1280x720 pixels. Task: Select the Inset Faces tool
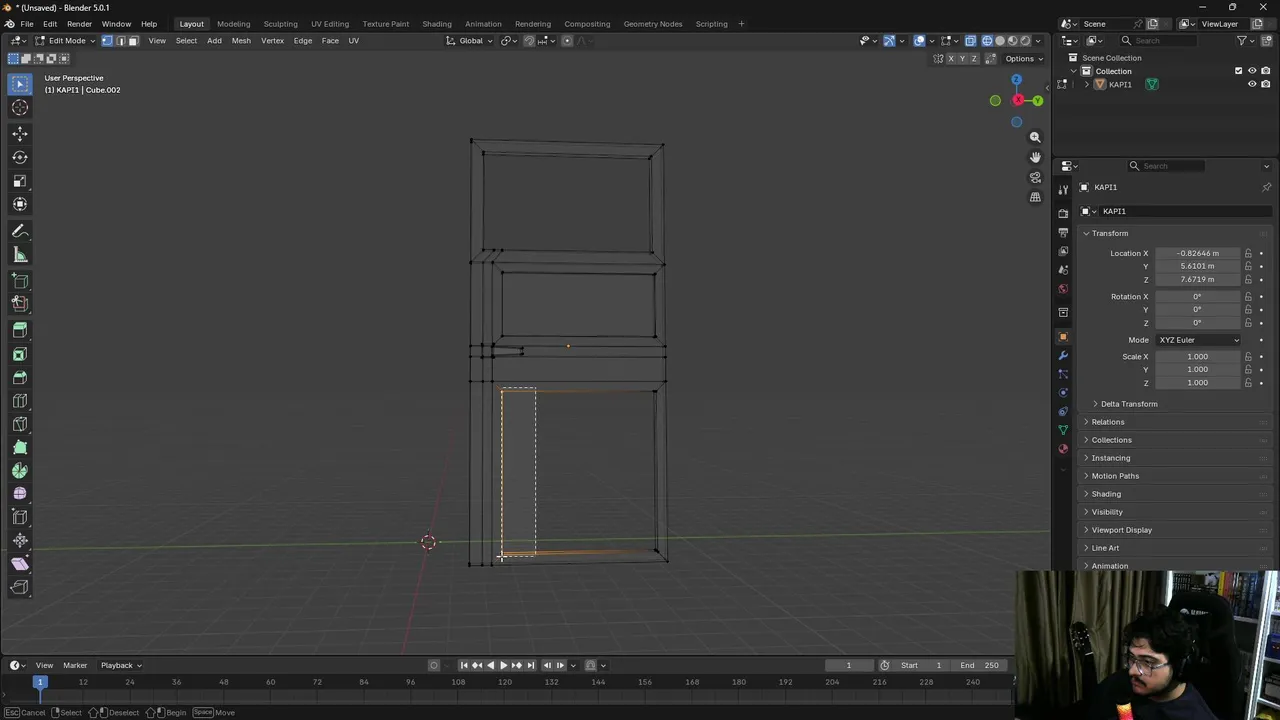20,354
